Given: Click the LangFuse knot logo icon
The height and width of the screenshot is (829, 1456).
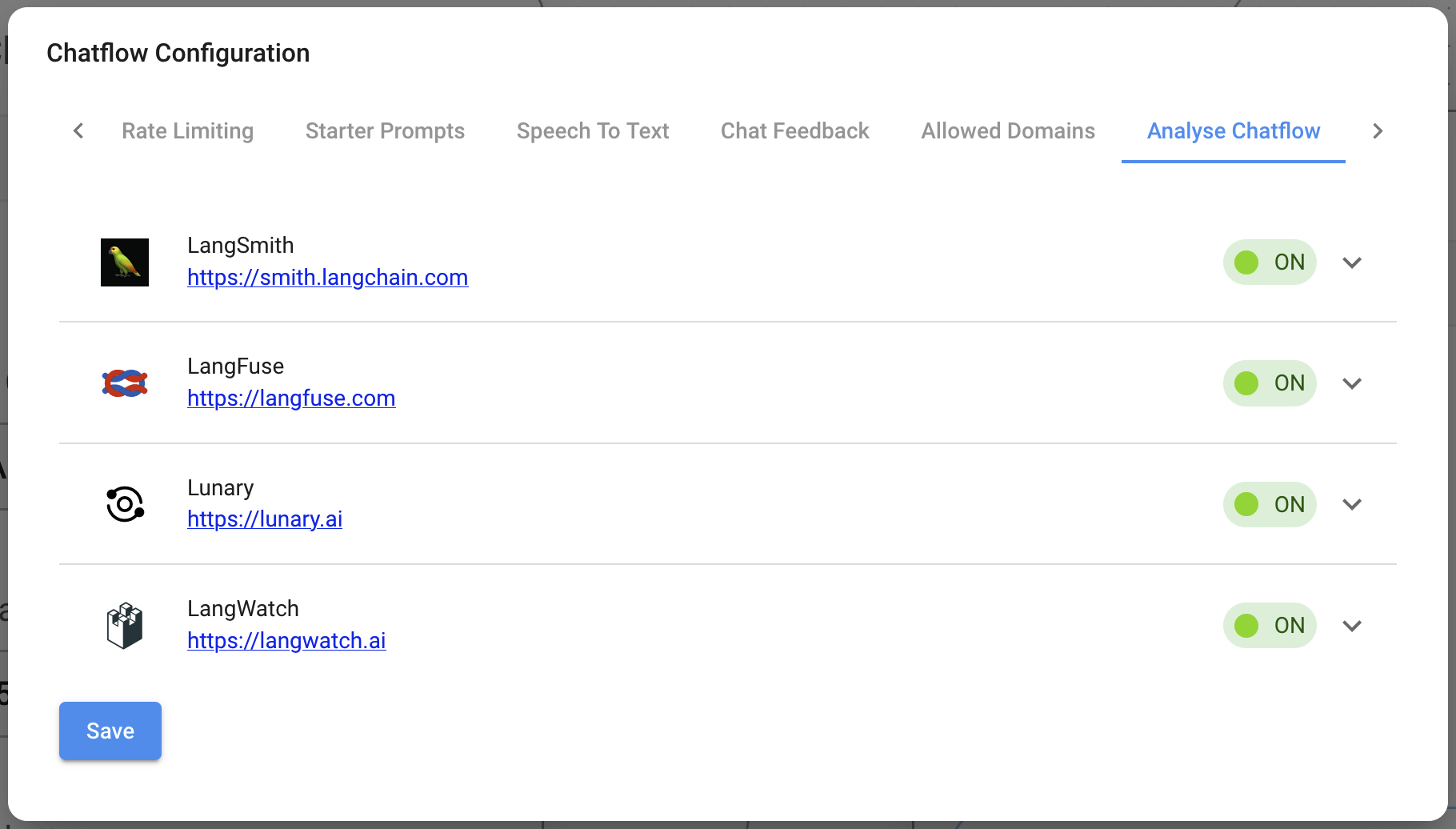Looking at the screenshot, I should click(x=124, y=382).
